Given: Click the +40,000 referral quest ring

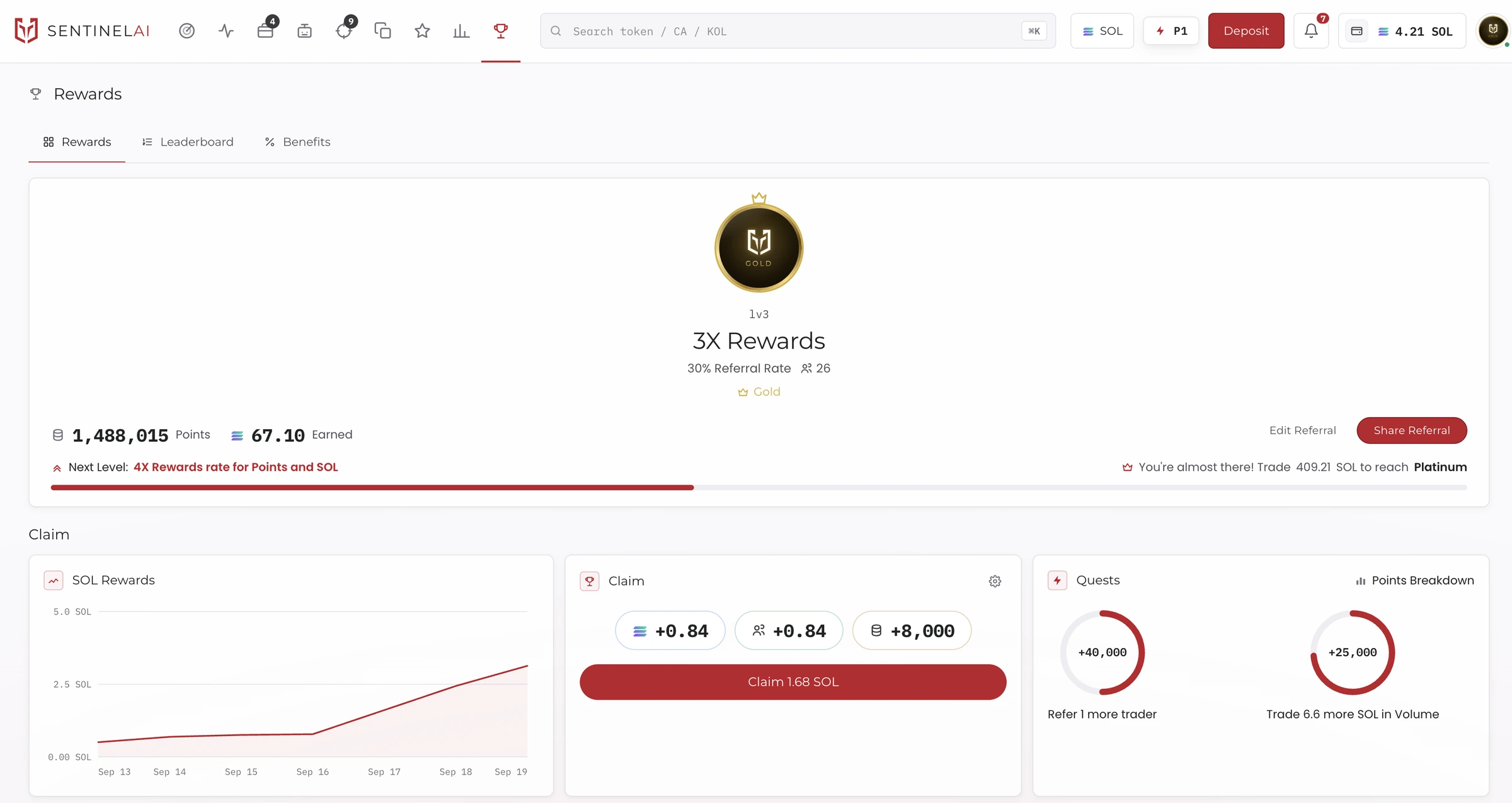Looking at the screenshot, I should point(1102,652).
